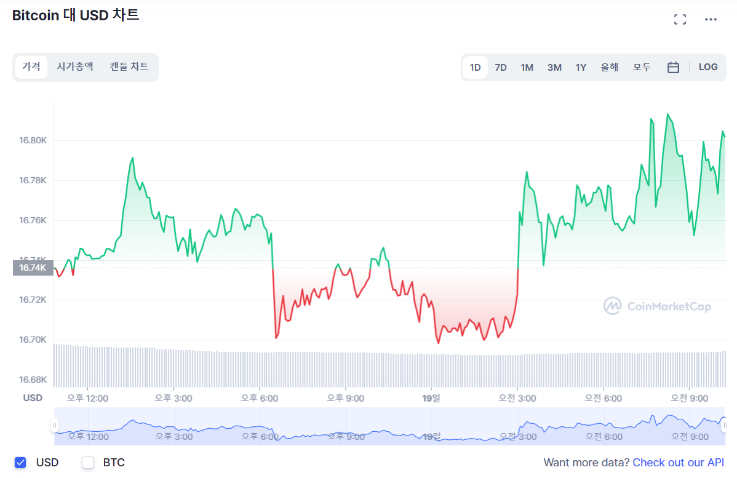Click right handle of range navigator
This screenshot has height=478, width=737.
point(725,425)
